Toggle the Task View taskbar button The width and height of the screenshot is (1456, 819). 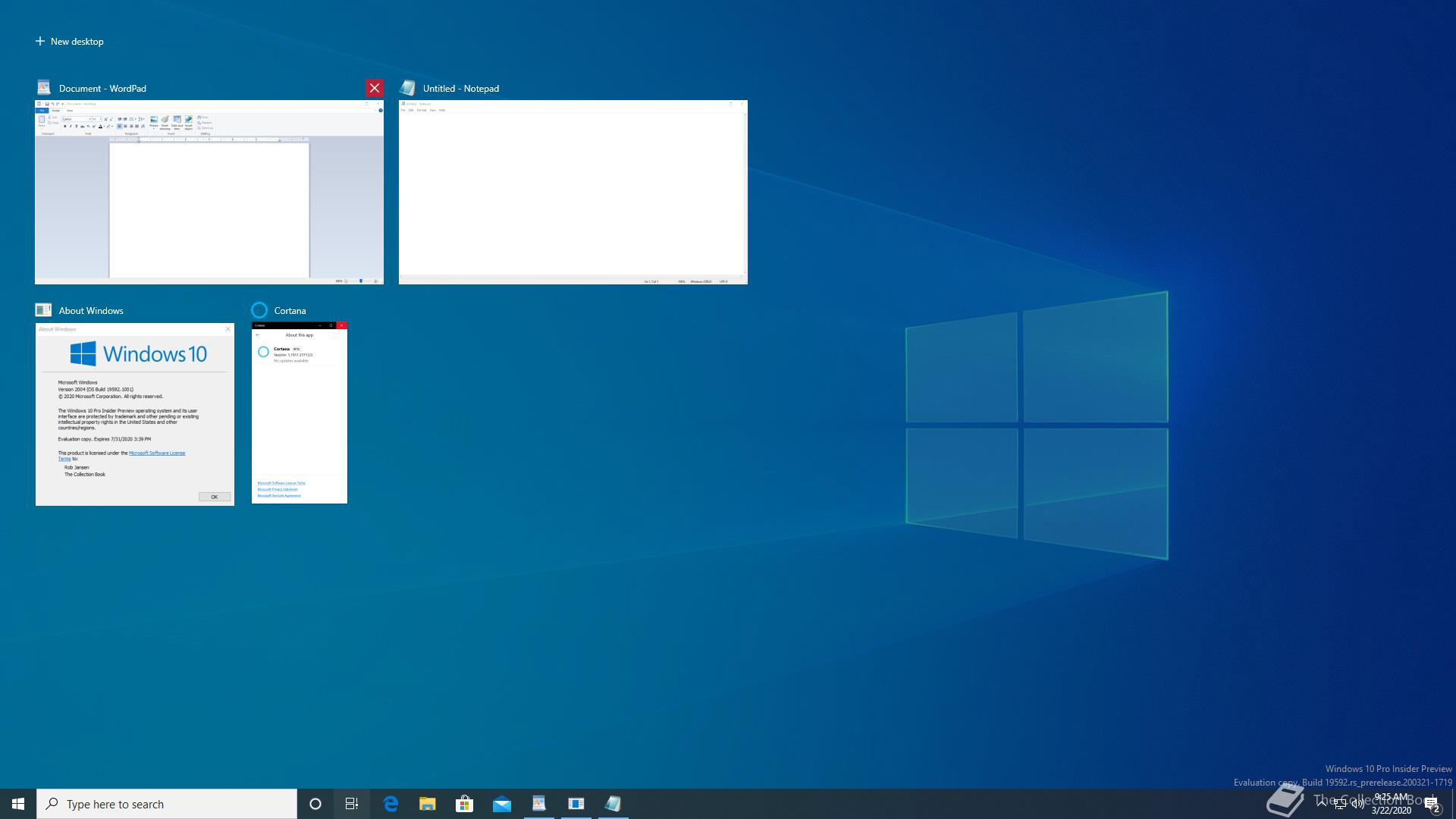[x=352, y=804]
